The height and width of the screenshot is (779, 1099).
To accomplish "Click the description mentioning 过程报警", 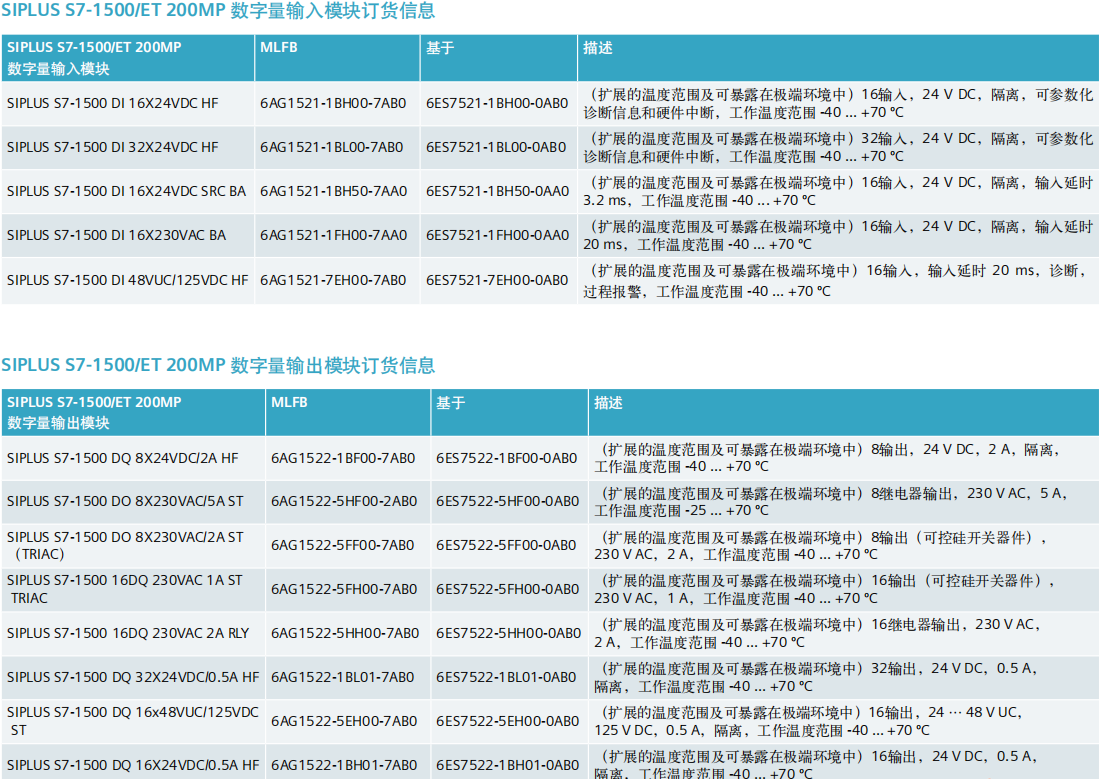I will coord(835,281).
